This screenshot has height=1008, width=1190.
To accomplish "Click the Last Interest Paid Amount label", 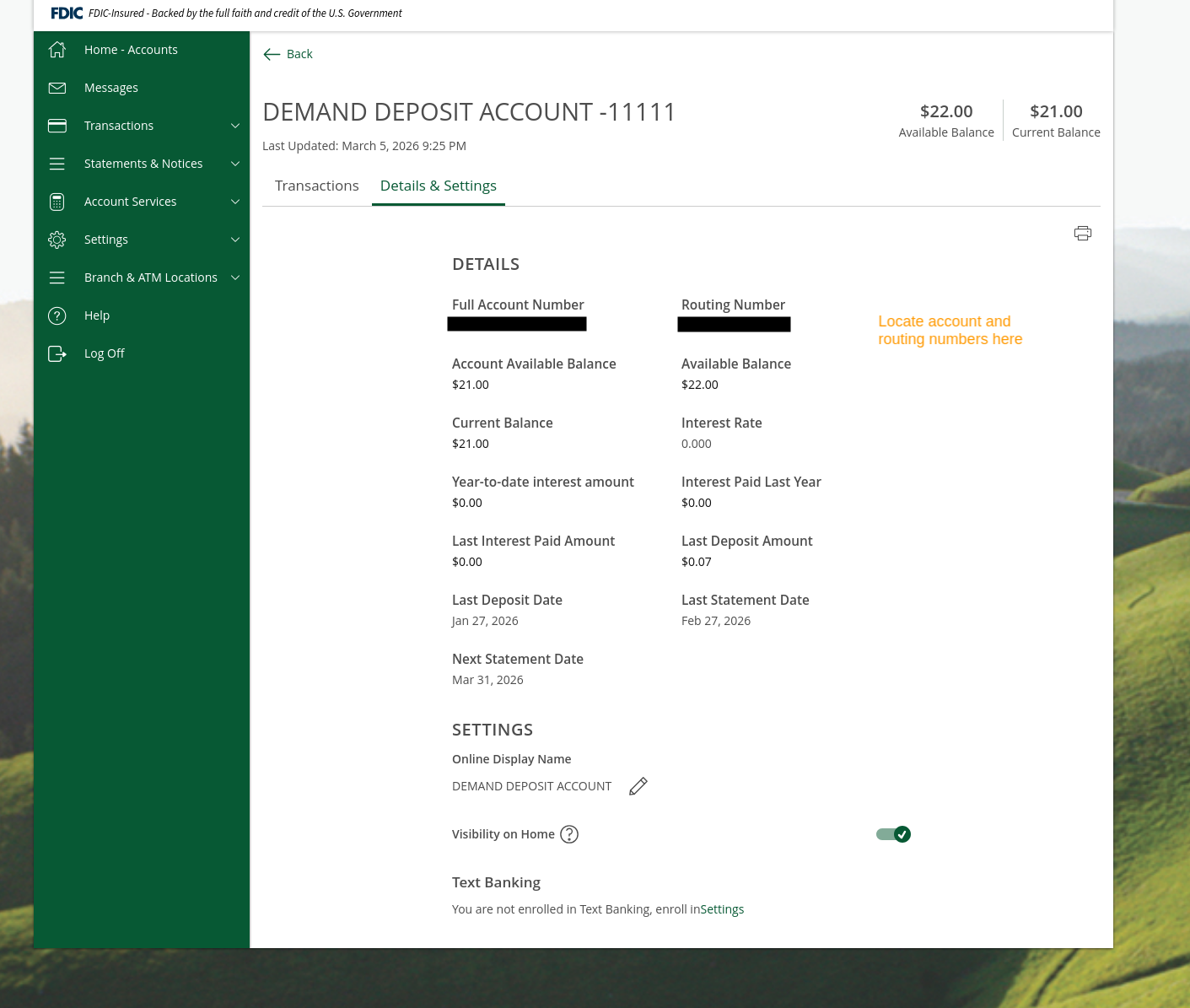I will 533,541.
